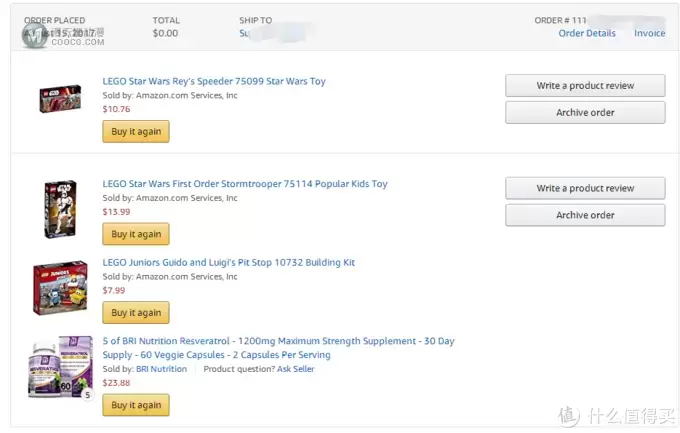
Task: Write a product review for Stormtrooper shipment
Action: (x=585, y=188)
